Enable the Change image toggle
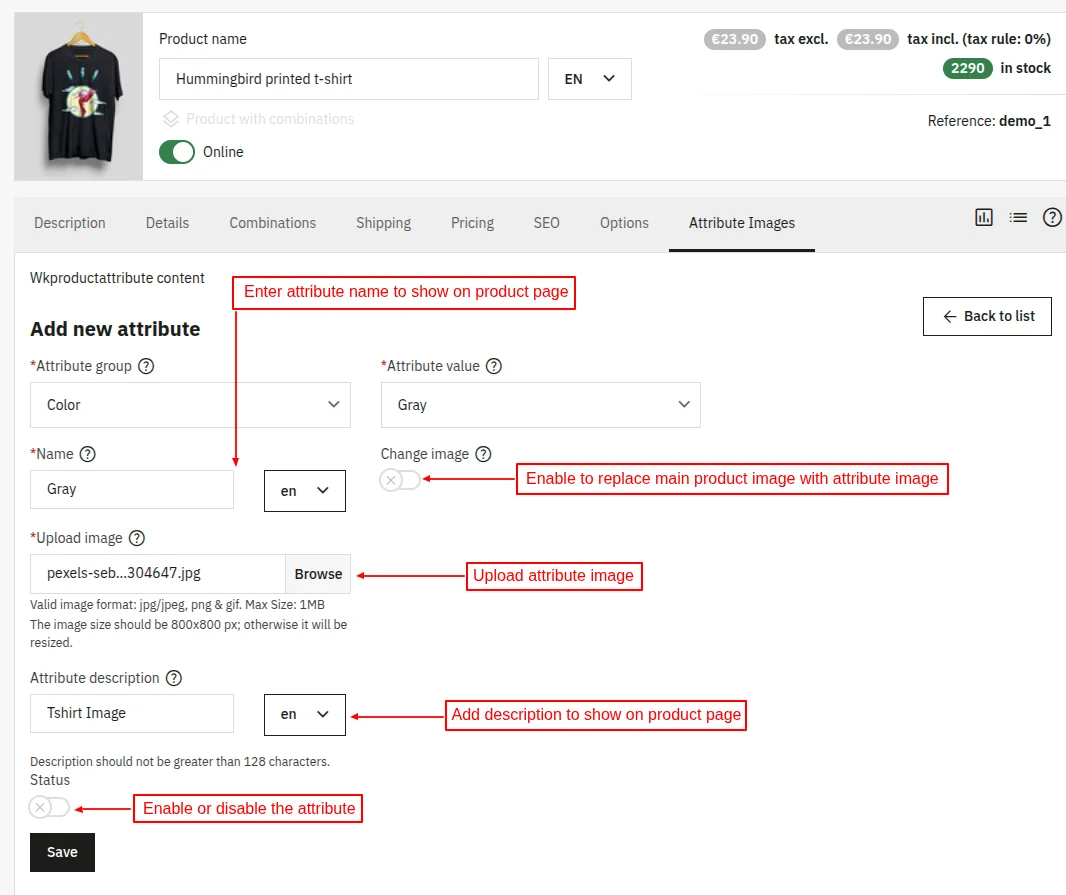 (x=399, y=480)
